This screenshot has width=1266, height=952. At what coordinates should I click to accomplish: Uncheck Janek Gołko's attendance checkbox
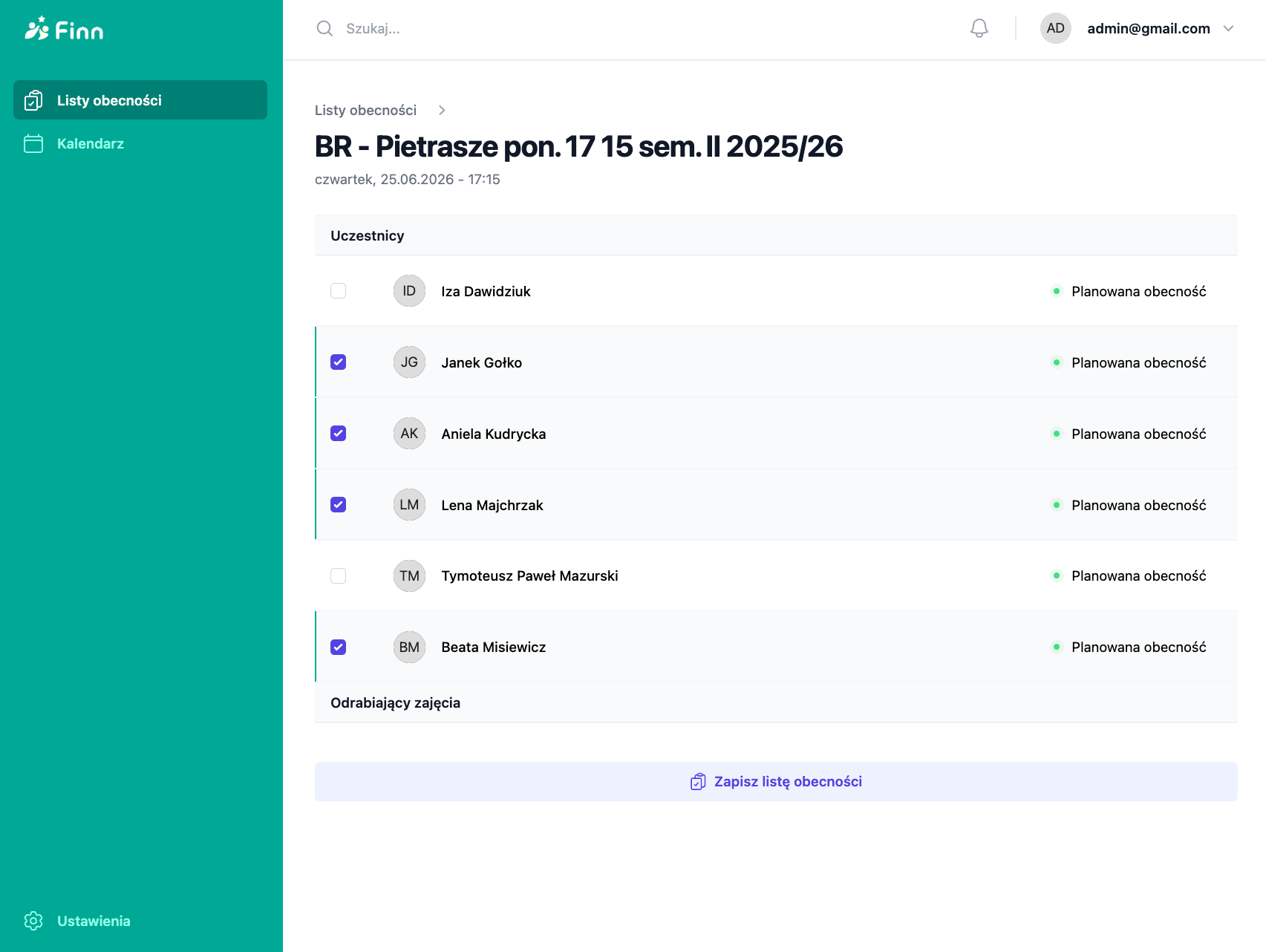pyautogui.click(x=338, y=362)
